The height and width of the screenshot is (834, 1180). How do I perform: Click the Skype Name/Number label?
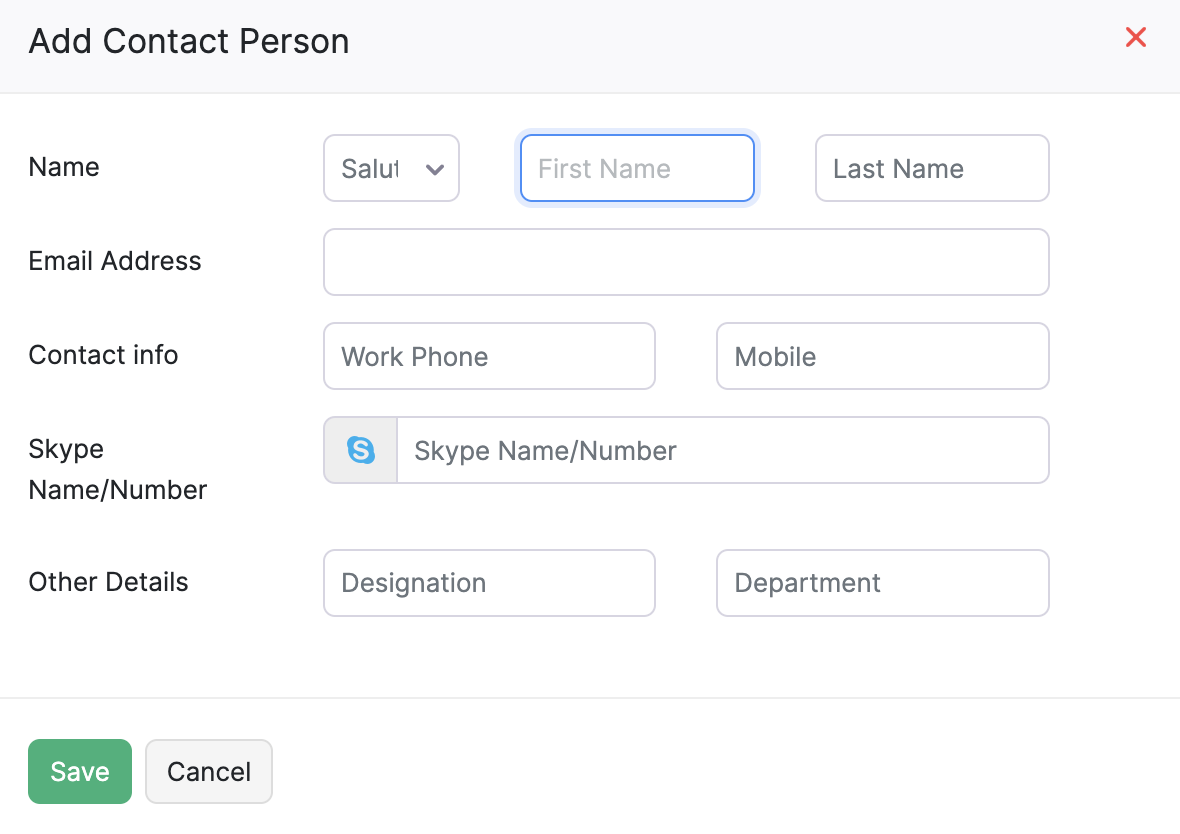pyautogui.click(x=117, y=469)
